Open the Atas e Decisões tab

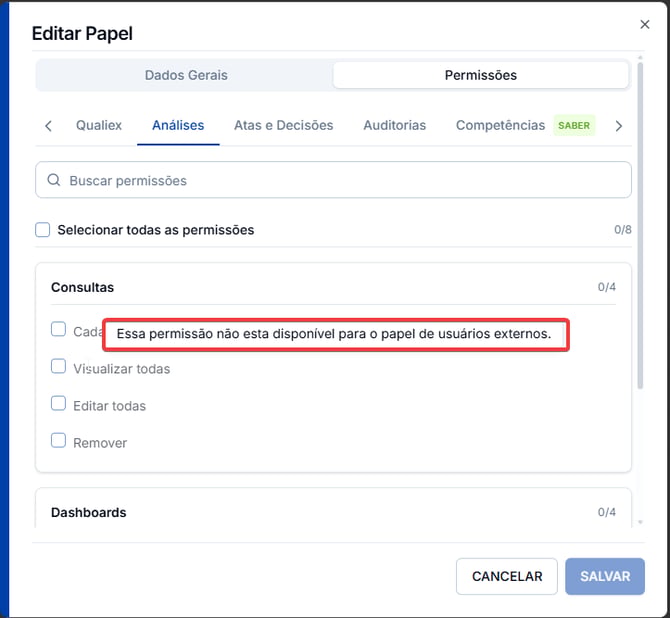pos(284,125)
